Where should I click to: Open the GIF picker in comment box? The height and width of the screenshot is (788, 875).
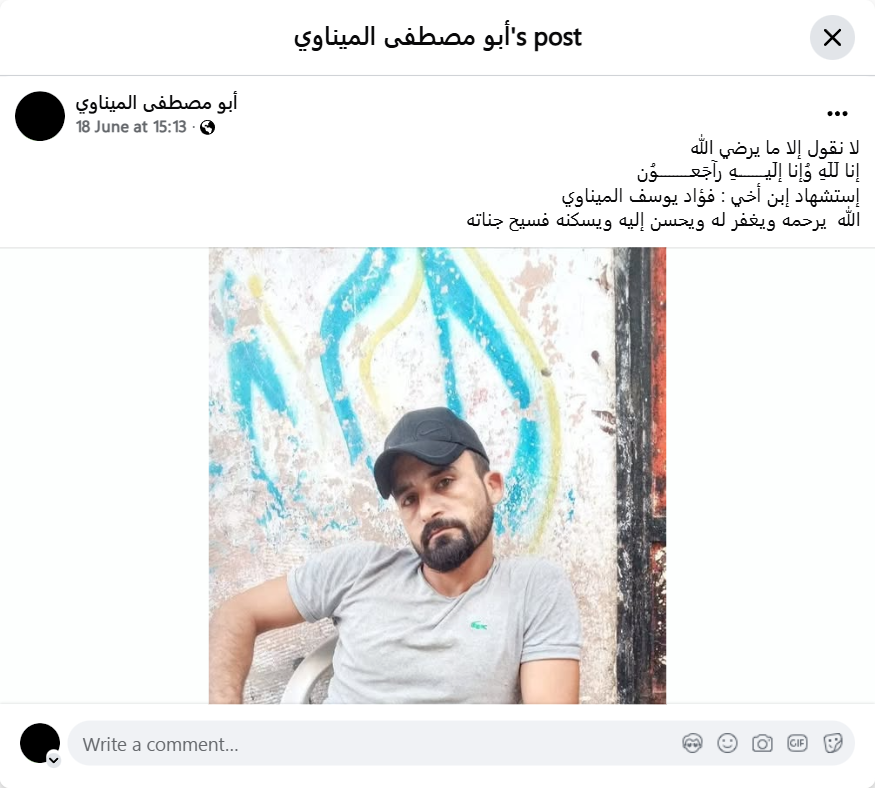[x=797, y=743]
